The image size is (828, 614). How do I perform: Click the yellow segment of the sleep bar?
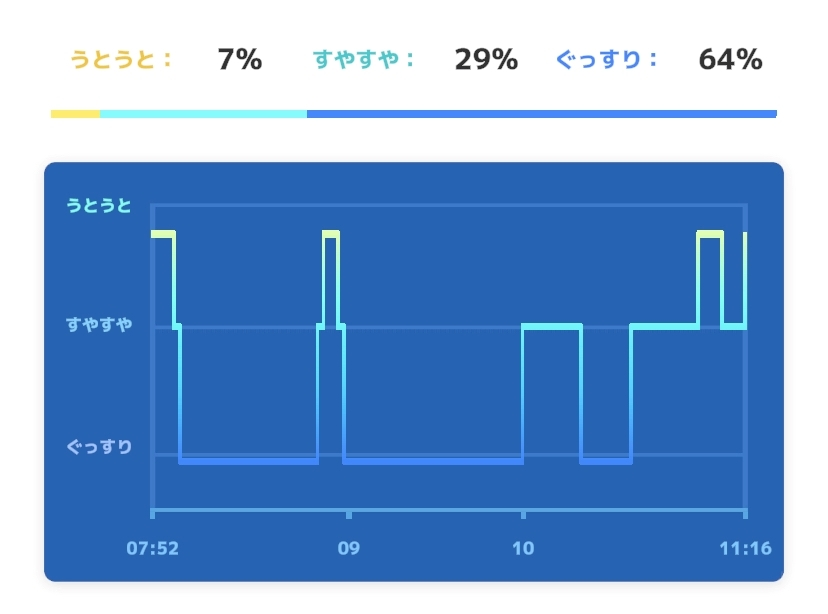point(75,114)
